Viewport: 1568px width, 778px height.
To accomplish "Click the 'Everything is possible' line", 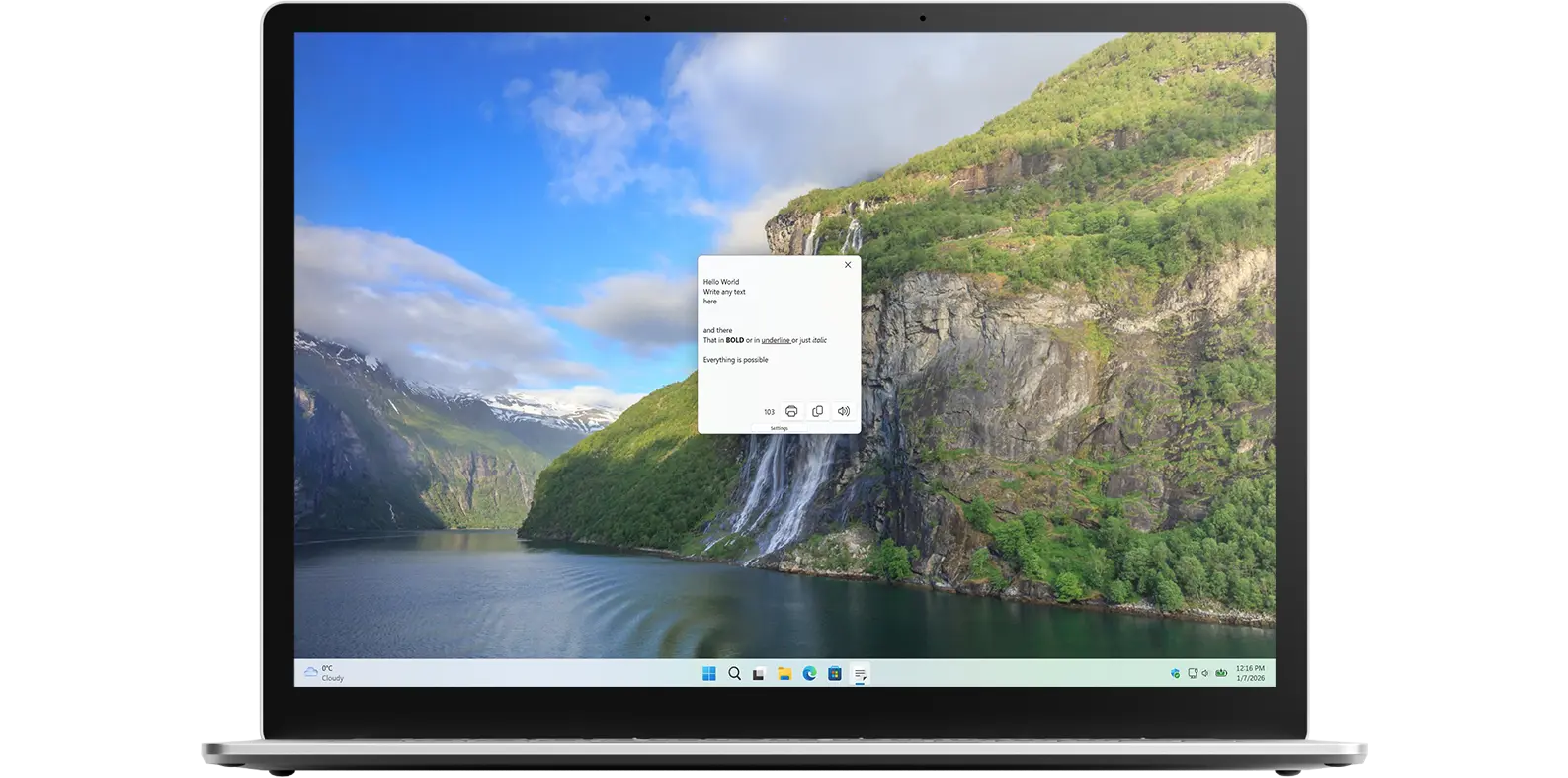I will (735, 360).
